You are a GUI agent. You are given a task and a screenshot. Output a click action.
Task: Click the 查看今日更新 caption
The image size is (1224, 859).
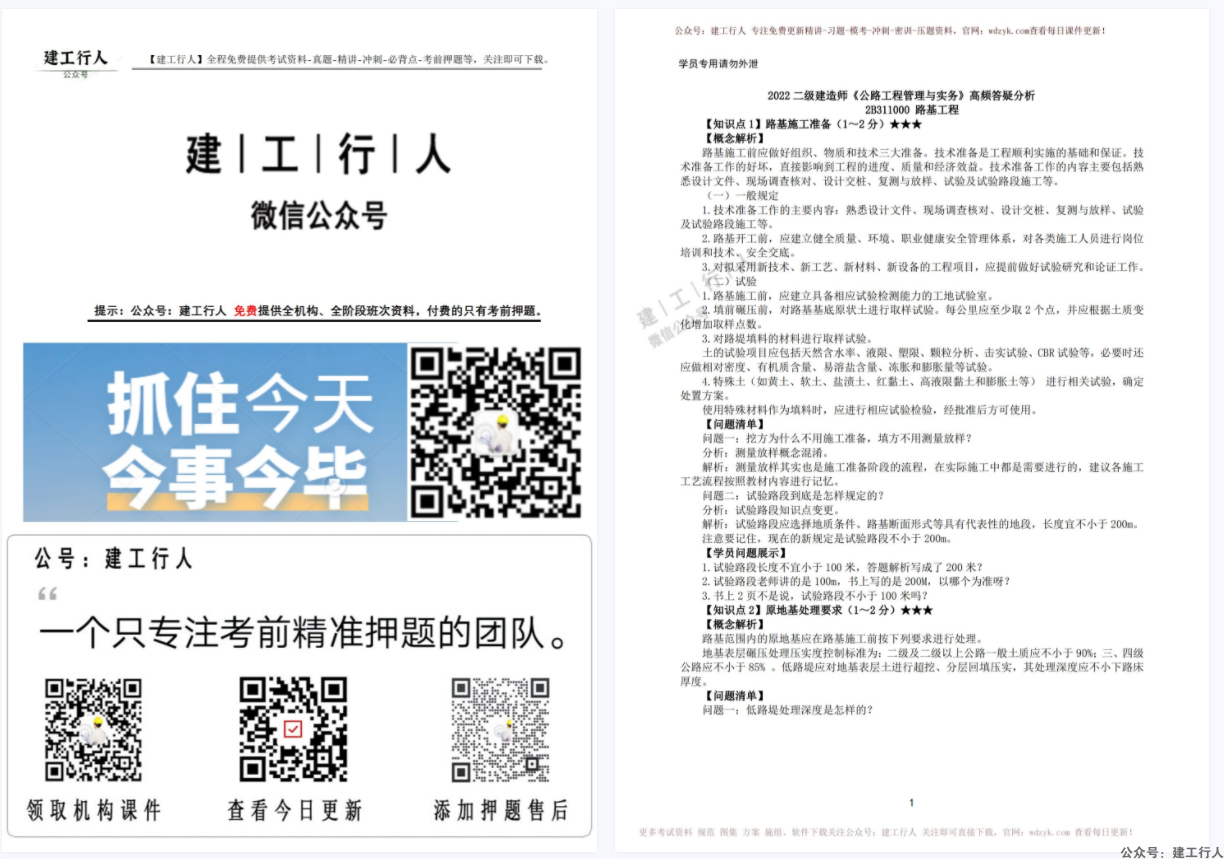coord(294,809)
